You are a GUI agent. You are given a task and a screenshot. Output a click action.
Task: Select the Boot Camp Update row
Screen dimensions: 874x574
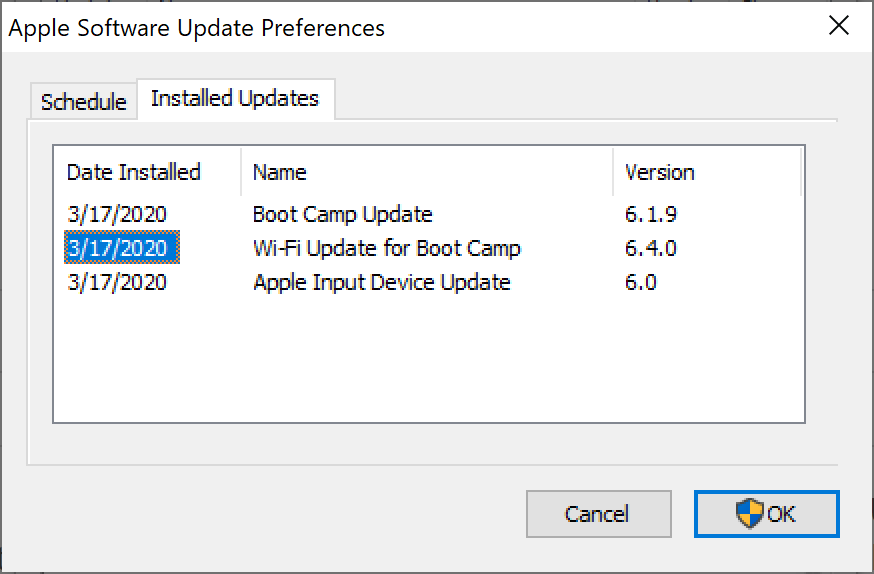[342, 214]
